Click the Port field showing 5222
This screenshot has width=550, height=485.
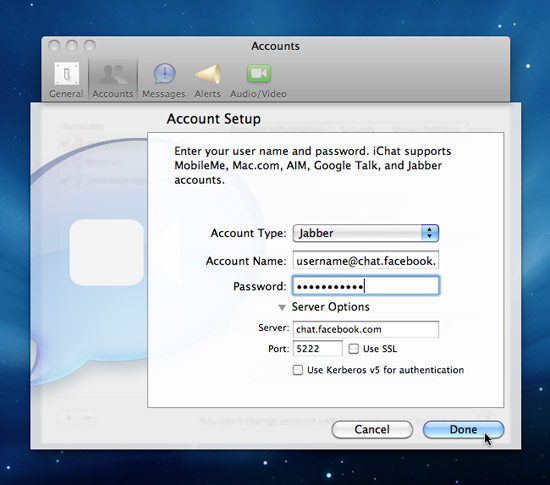point(317,349)
